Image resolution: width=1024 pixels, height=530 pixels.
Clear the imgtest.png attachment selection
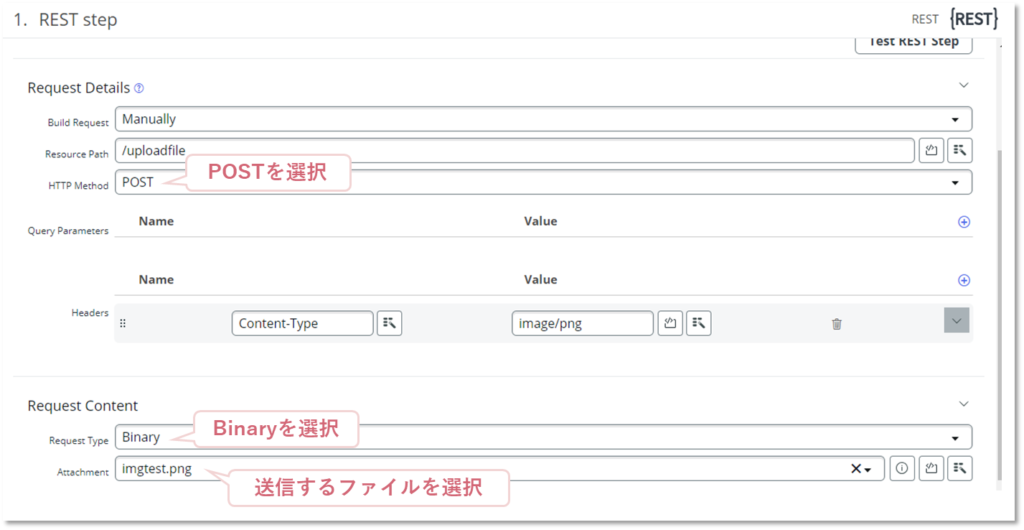(x=856, y=469)
